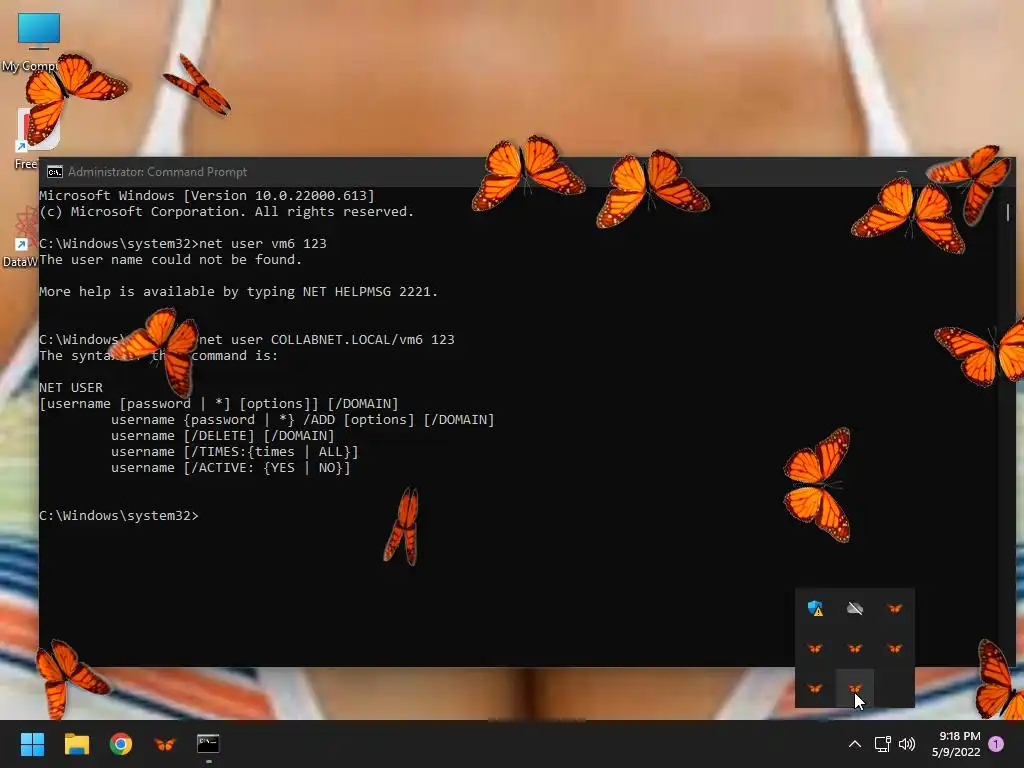Open Windows Security icon in tray overflow
This screenshot has width=1024, height=768.
(x=815, y=609)
